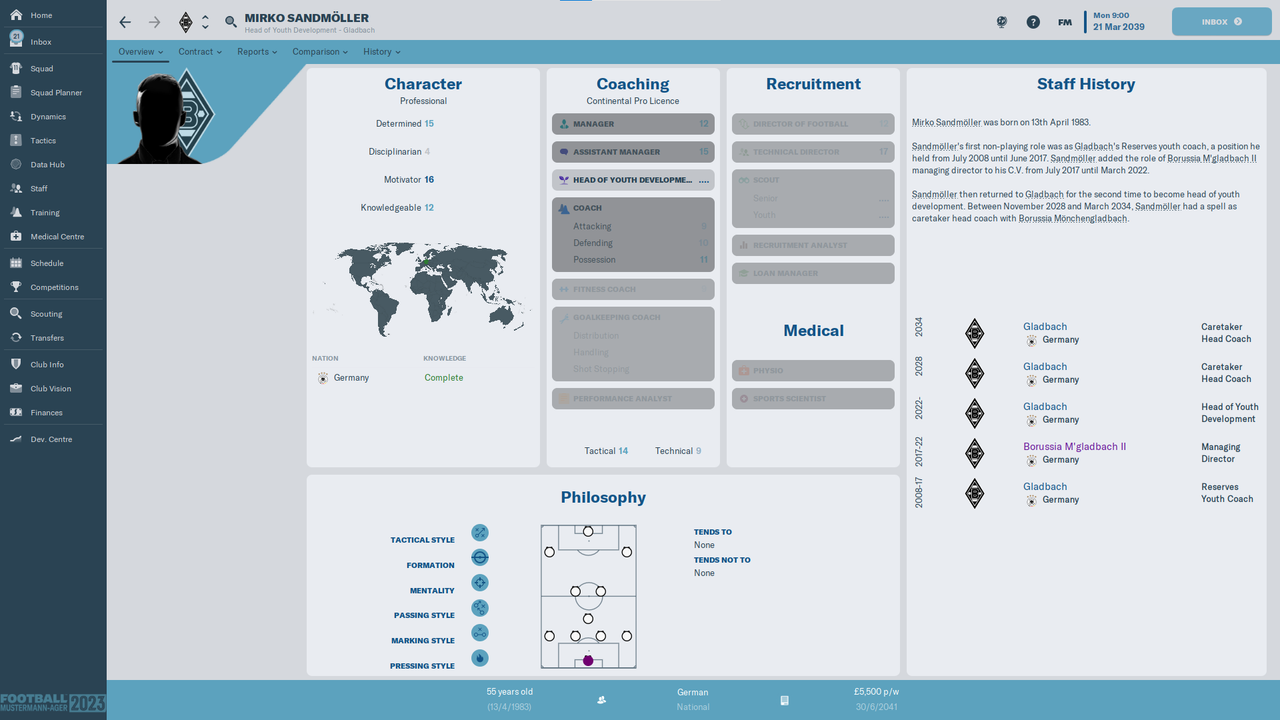Viewport: 1280px width, 720px height.
Task: Open the Home sidebar icon
Action: click(16, 16)
